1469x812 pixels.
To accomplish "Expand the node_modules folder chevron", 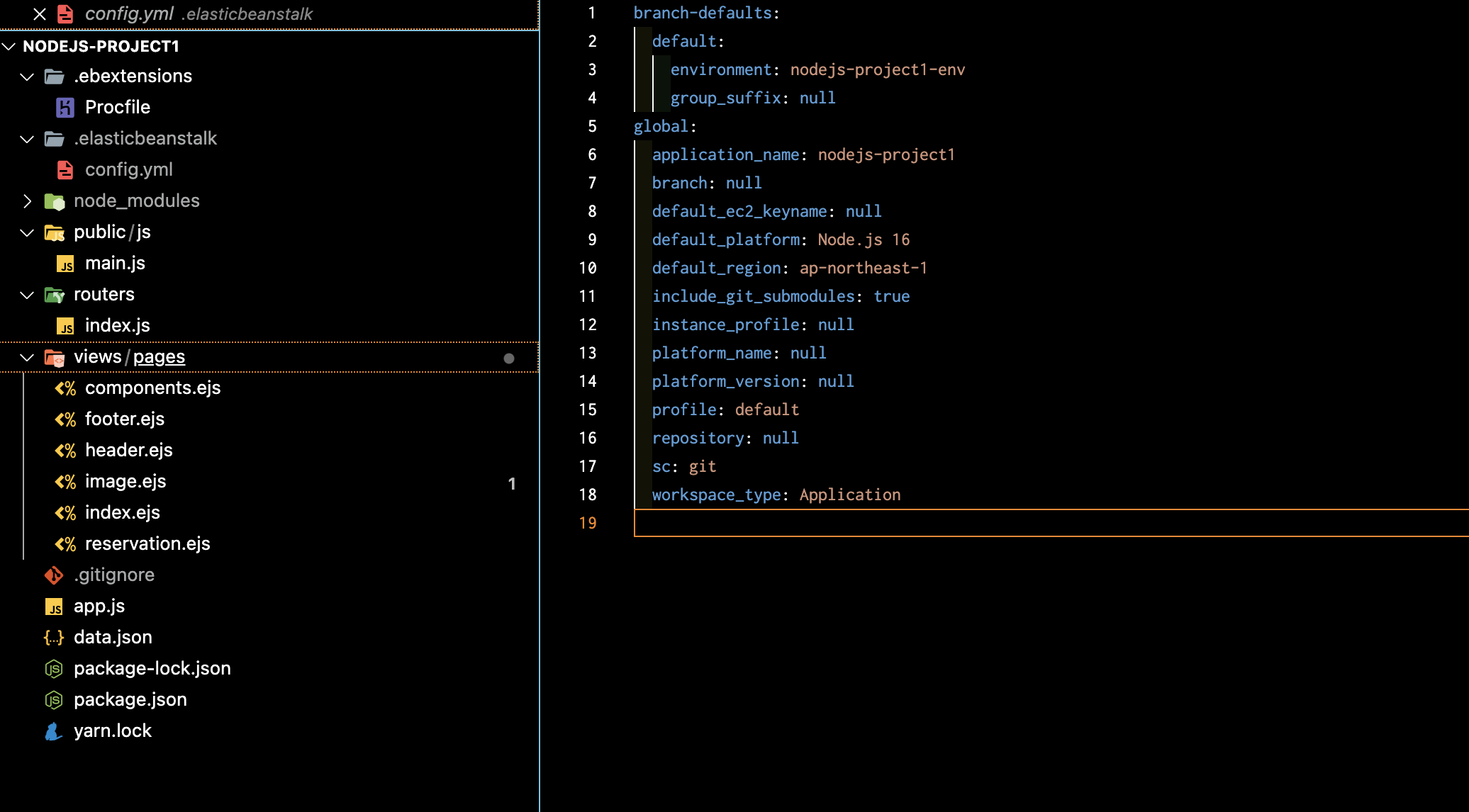I will pyautogui.click(x=27, y=201).
